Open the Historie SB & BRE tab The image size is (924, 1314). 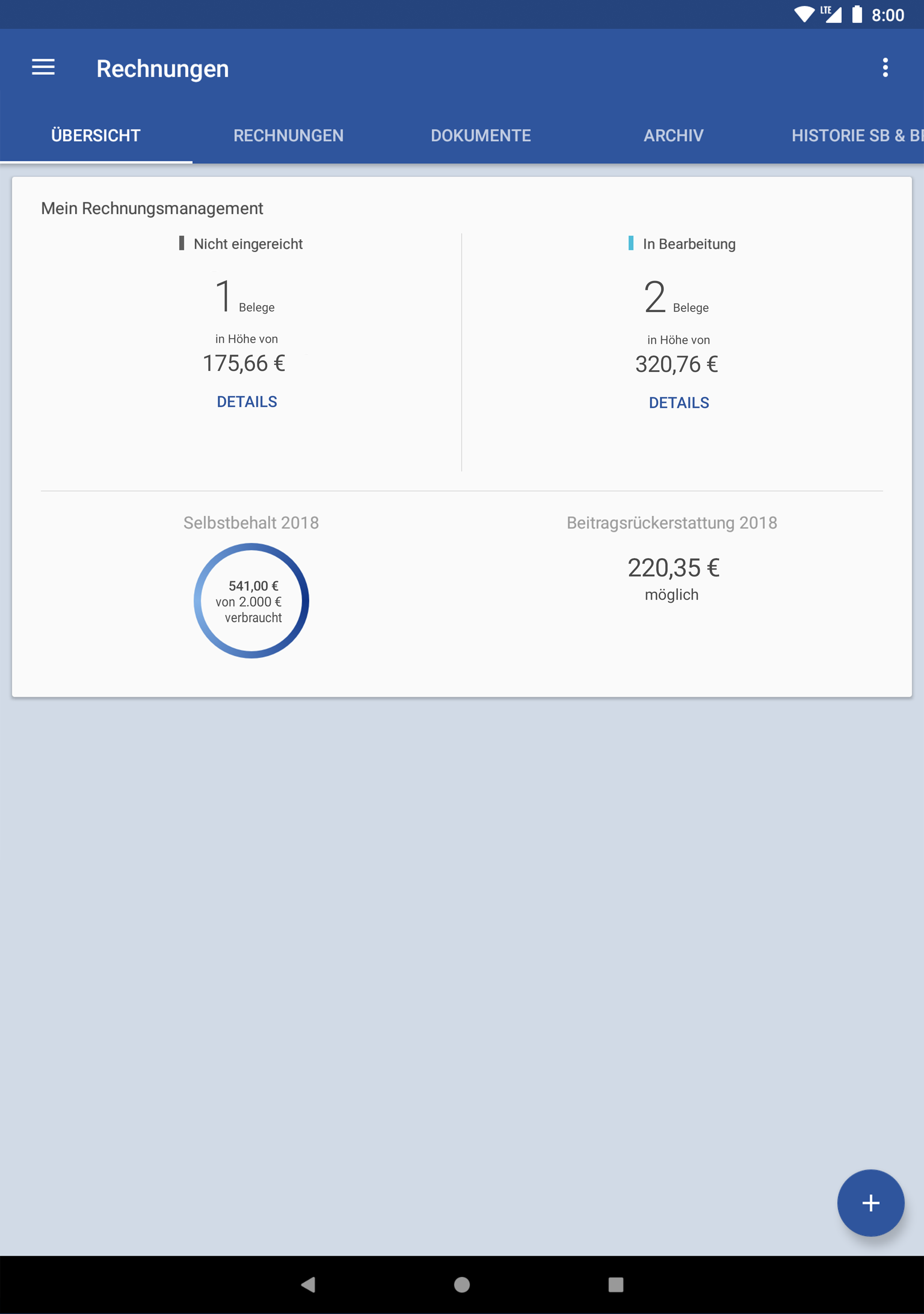(856, 136)
